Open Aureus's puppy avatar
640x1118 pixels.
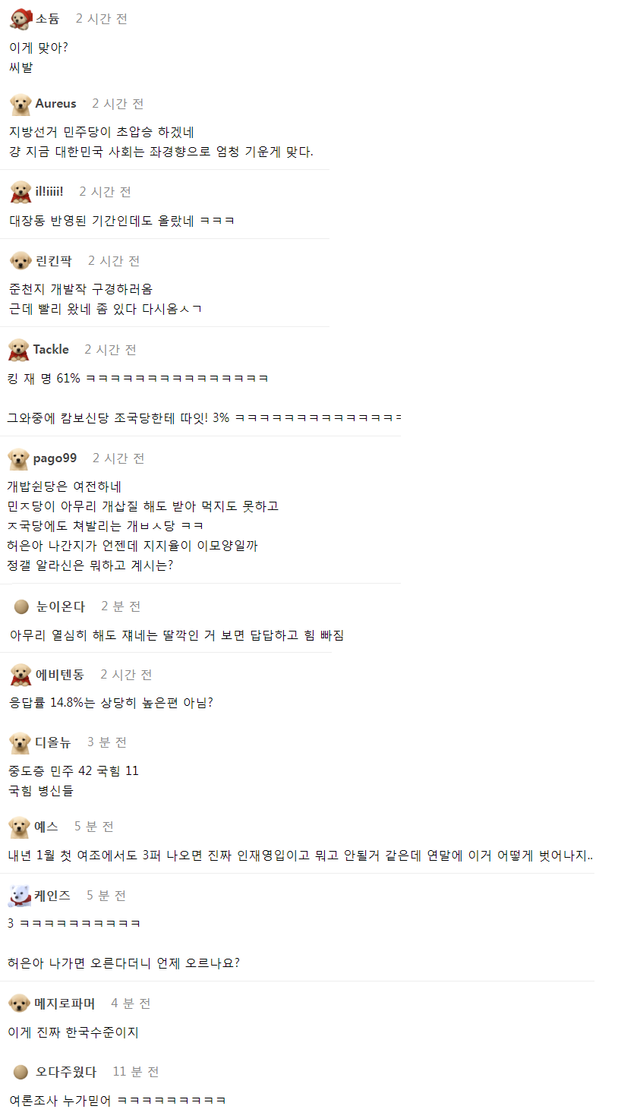20,104
